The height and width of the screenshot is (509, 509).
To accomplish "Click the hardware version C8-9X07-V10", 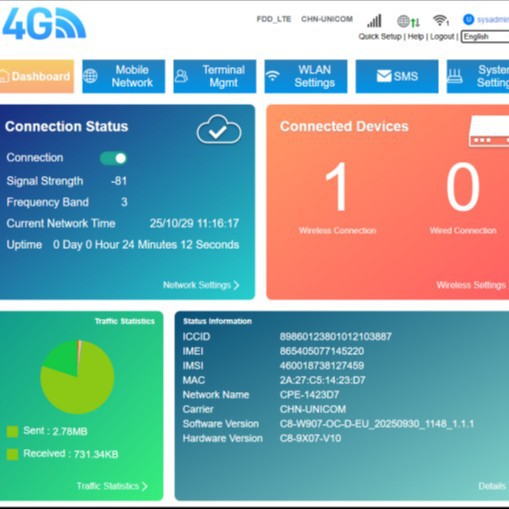I will click(310, 438).
